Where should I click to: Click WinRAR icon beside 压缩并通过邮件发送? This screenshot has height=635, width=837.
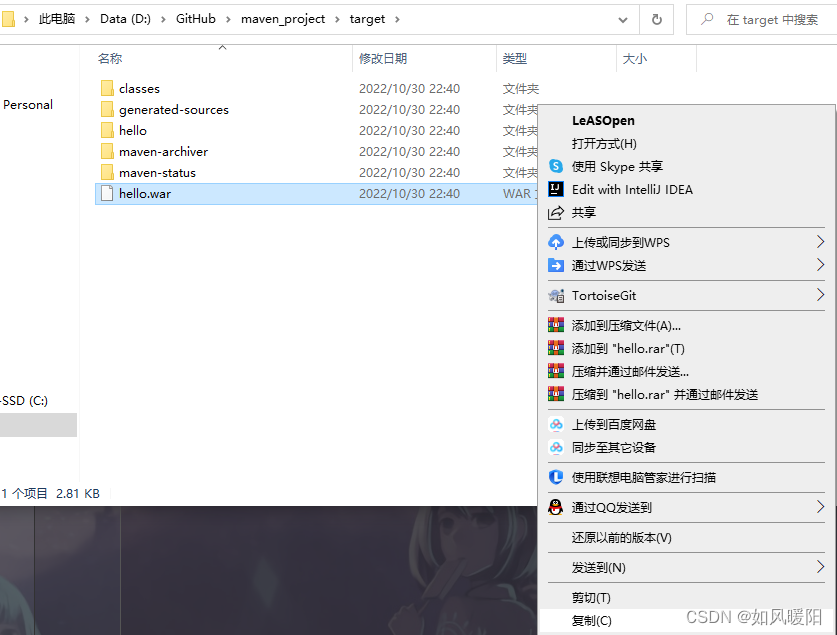pos(556,371)
